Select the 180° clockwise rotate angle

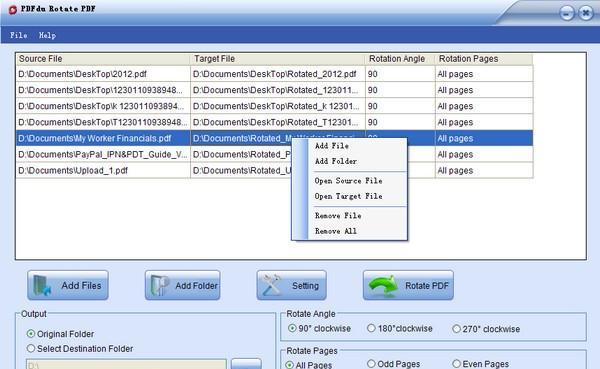[371, 328]
